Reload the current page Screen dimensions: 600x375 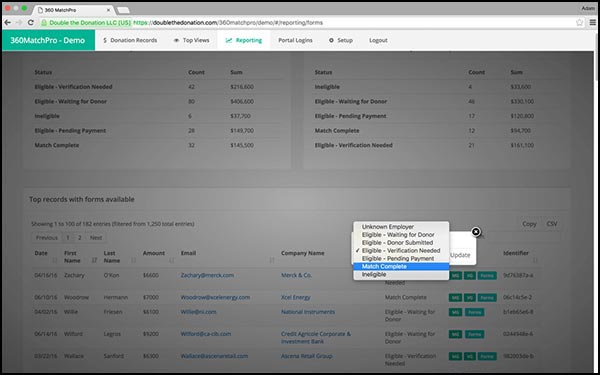coord(31,23)
